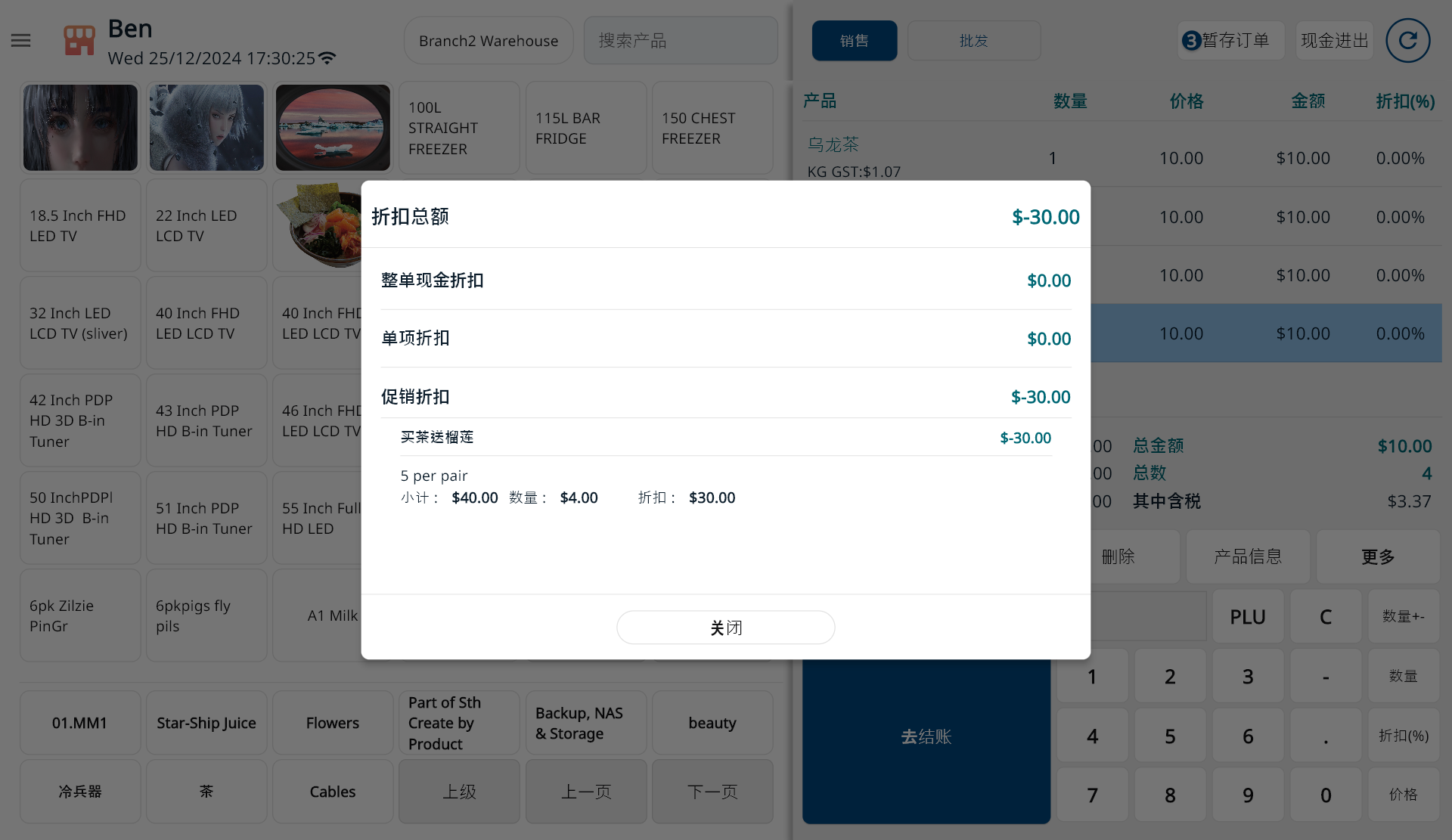This screenshot has height=840, width=1452.
Task: Add 6pk Zilzie PinGr product
Action: click(80, 615)
